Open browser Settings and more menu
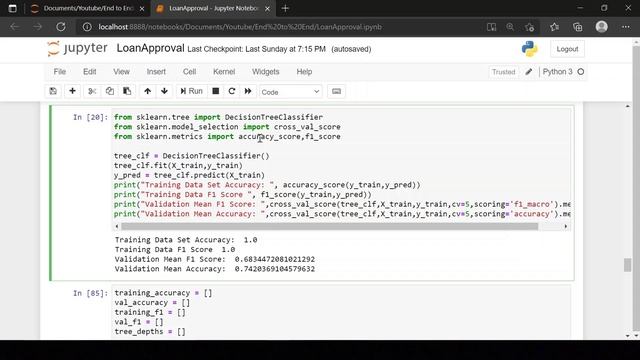The height and width of the screenshot is (360, 640). [626, 27]
